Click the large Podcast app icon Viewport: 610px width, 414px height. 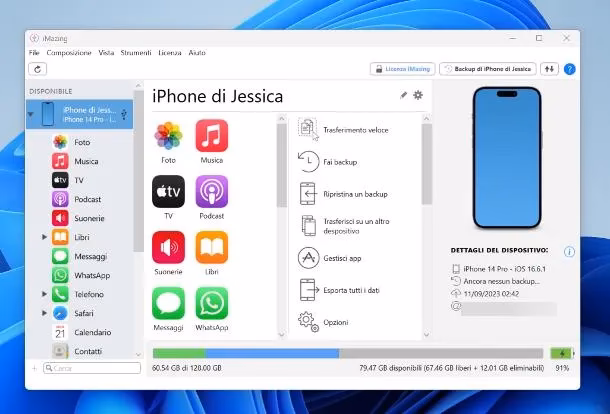(x=212, y=191)
